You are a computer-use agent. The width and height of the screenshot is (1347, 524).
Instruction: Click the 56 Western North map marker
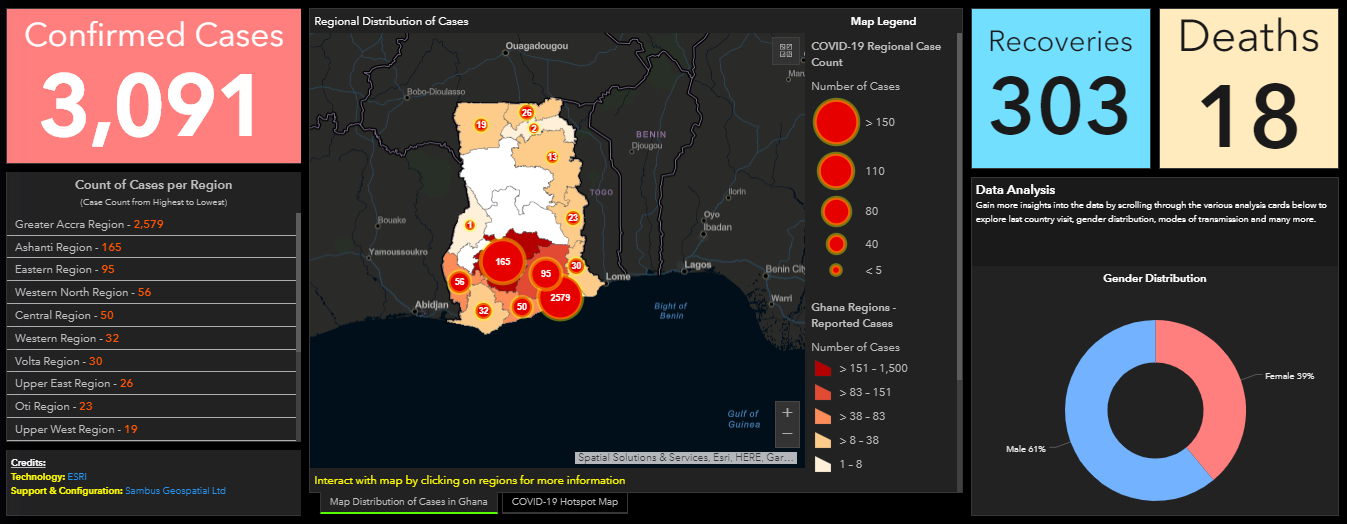coord(459,282)
